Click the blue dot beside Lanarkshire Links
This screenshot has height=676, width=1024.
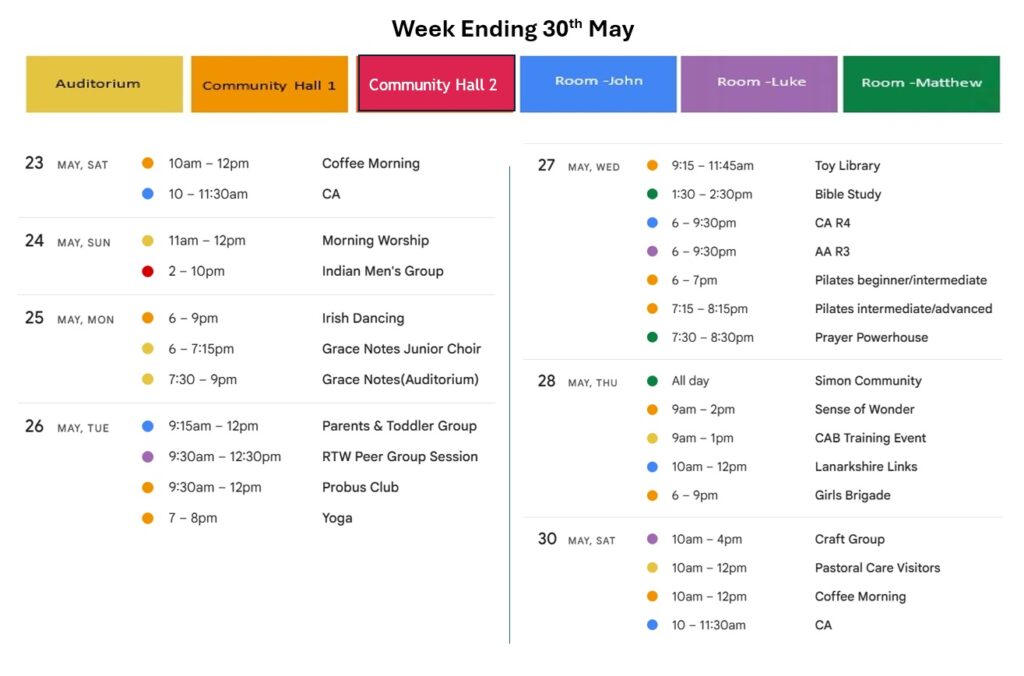click(652, 467)
